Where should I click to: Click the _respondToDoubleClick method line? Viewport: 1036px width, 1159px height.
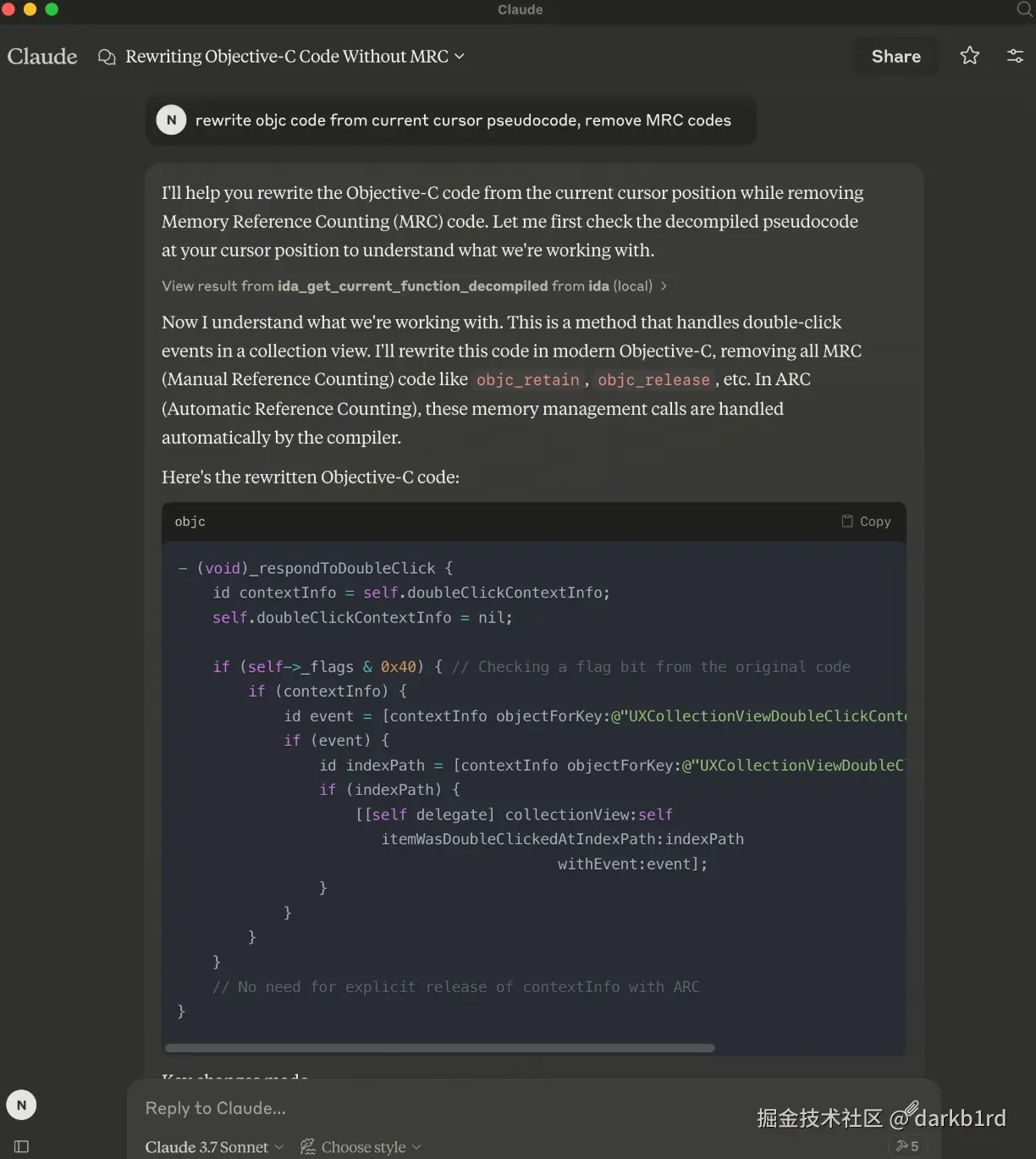315,568
